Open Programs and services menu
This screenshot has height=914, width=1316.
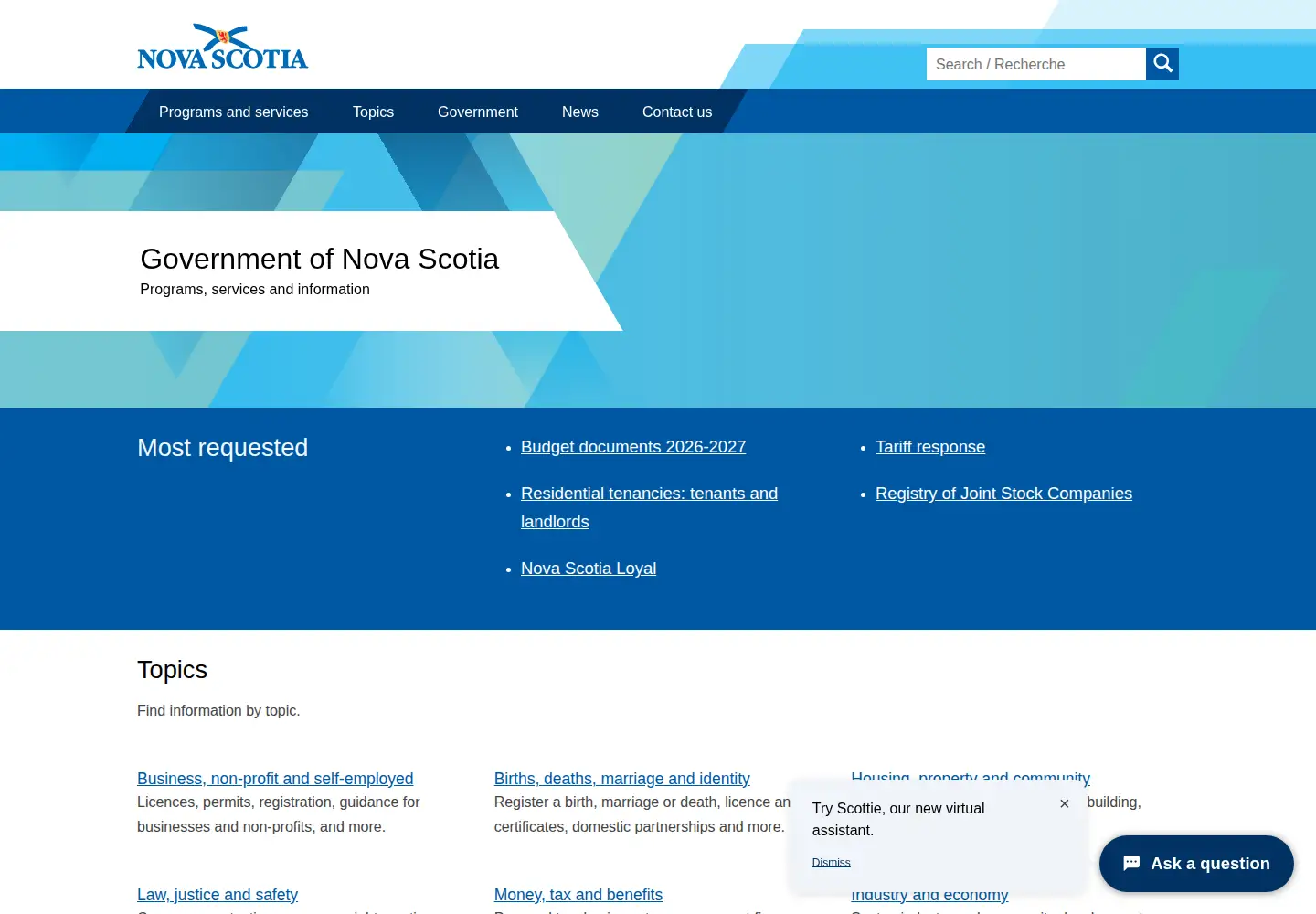tap(234, 112)
